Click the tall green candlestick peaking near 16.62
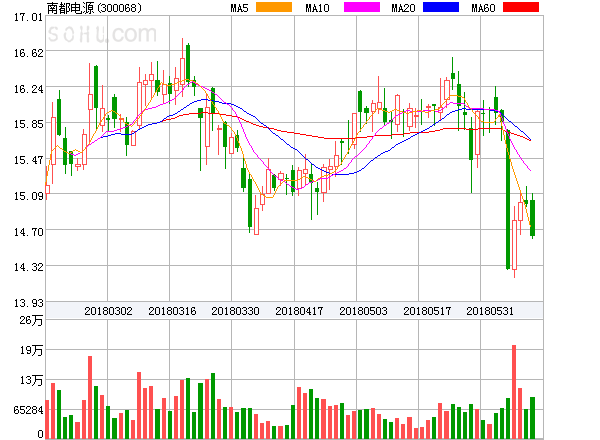Viewport: 600px width, 440px height. tap(188, 63)
